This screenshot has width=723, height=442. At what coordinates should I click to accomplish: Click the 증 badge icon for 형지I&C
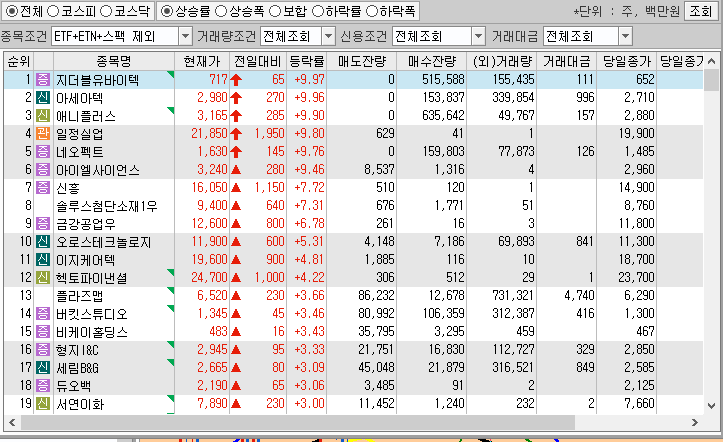(x=43, y=349)
